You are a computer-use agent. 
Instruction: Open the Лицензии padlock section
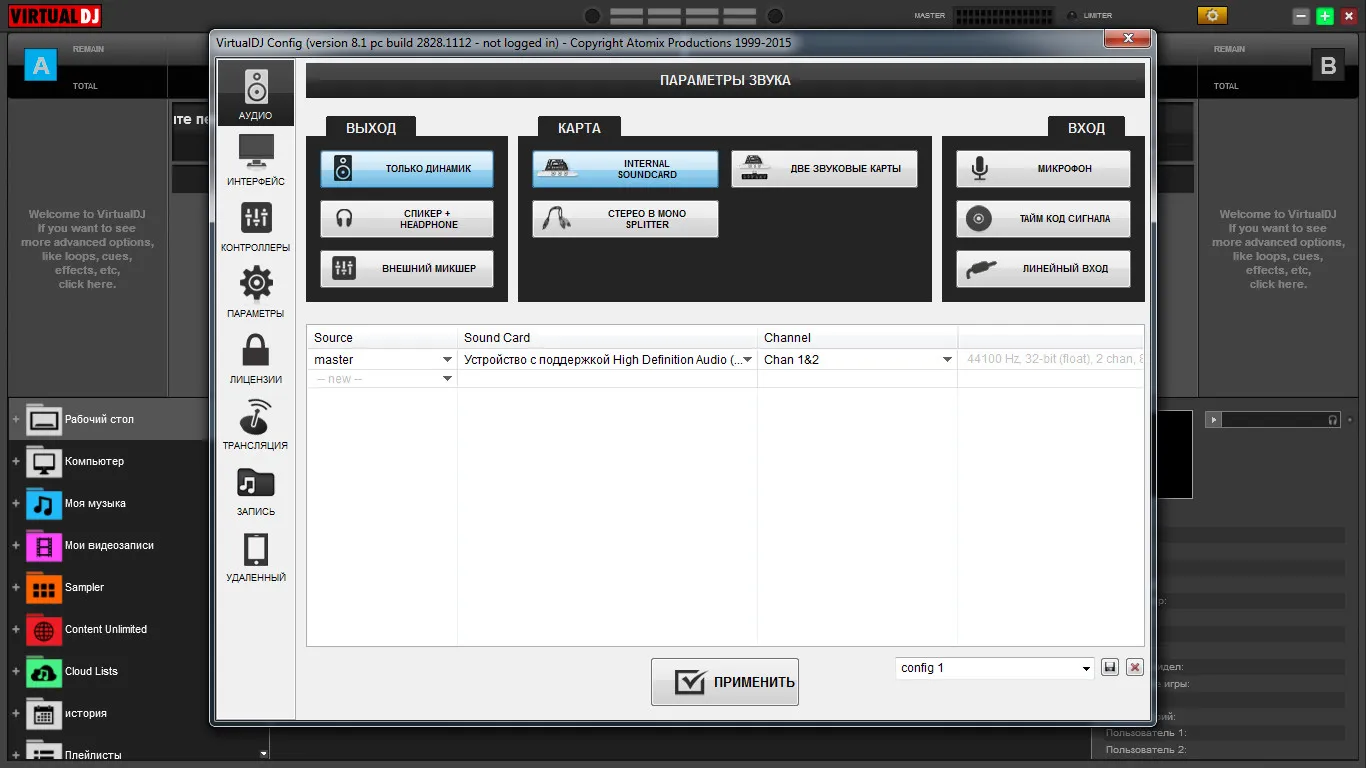pos(256,357)
